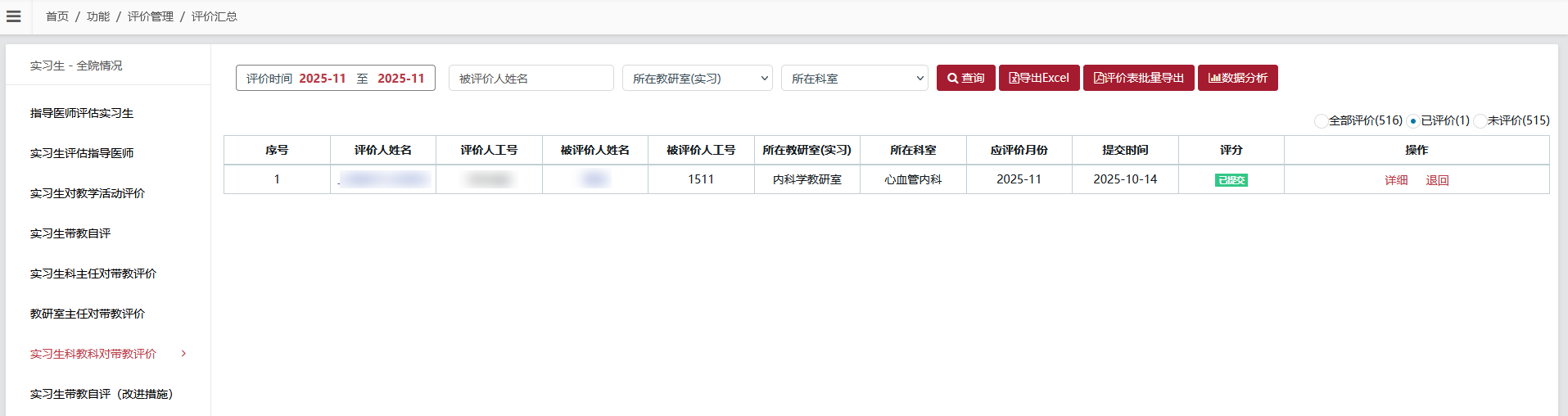
Task: Click 评价汇总 breadcrumb item
Action: [215, 16]
